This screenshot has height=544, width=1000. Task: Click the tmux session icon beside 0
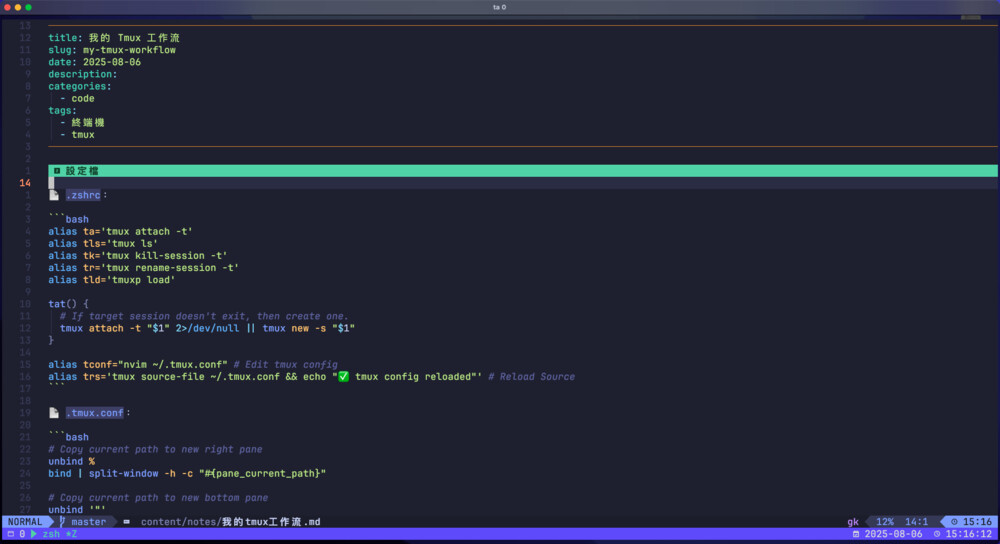(9, 534)
